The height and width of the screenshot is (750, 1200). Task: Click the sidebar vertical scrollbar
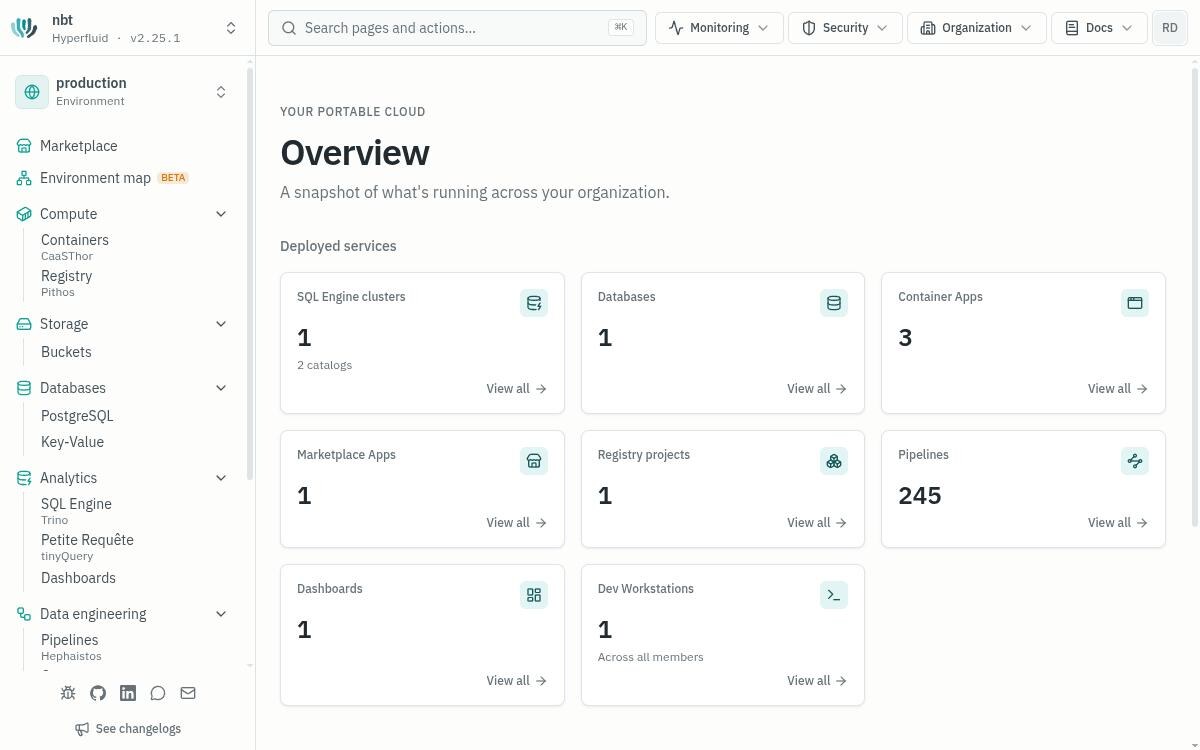click(250, 273)
